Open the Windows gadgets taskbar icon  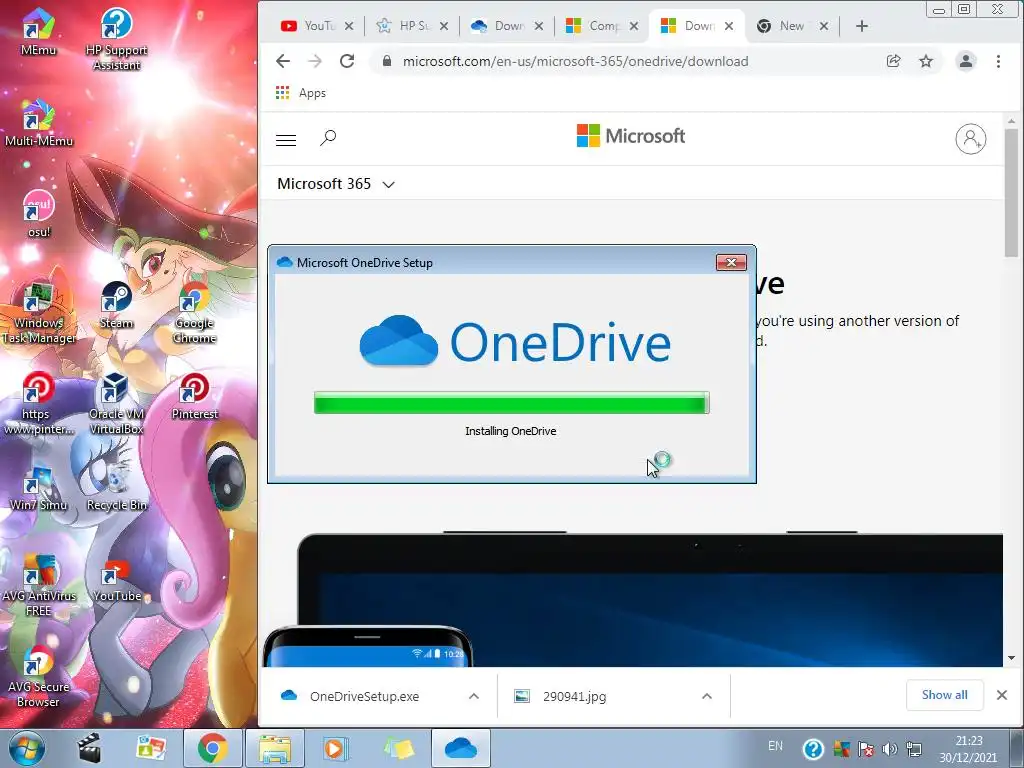point(151,748)
